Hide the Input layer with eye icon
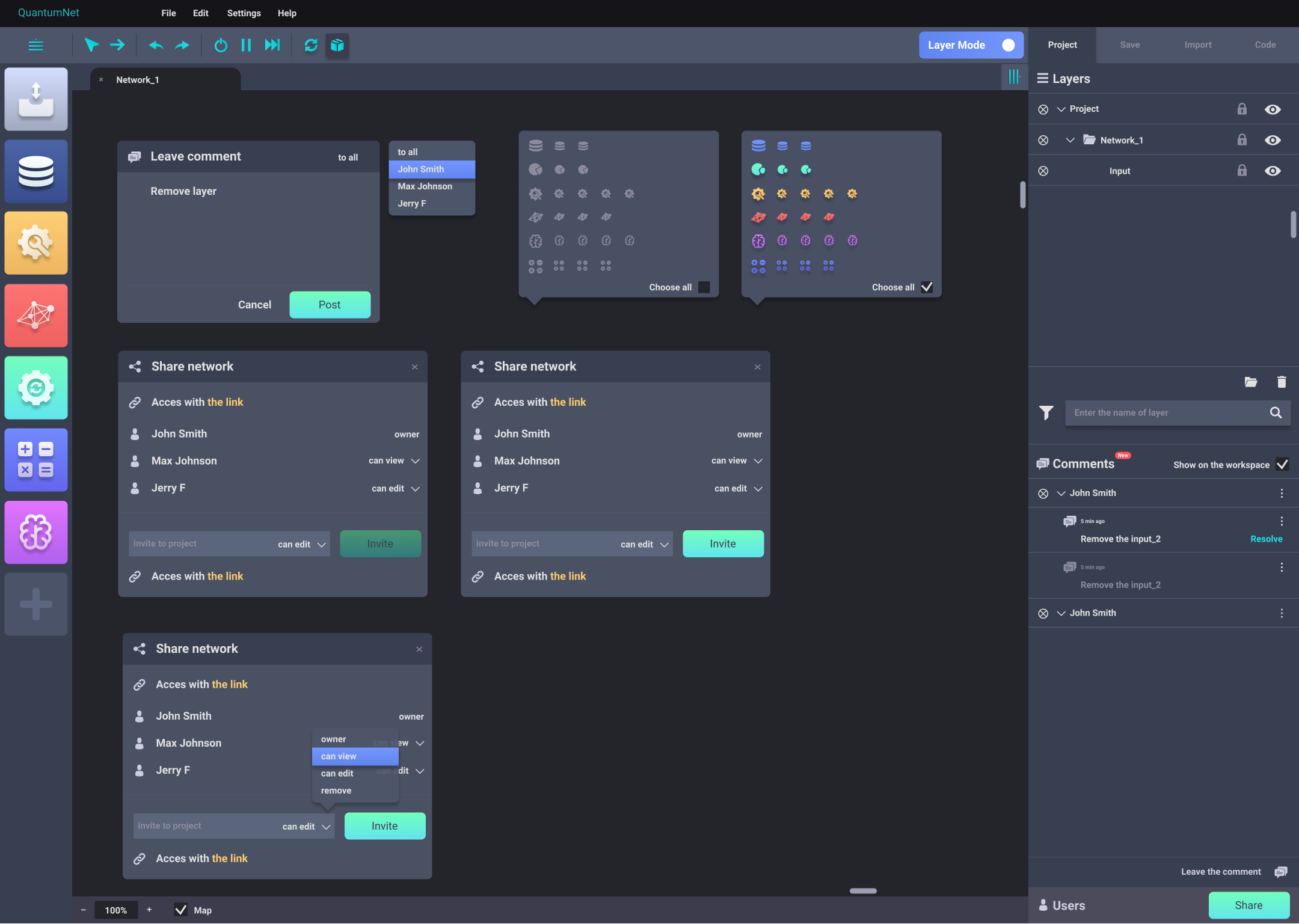 point(1273,171)
